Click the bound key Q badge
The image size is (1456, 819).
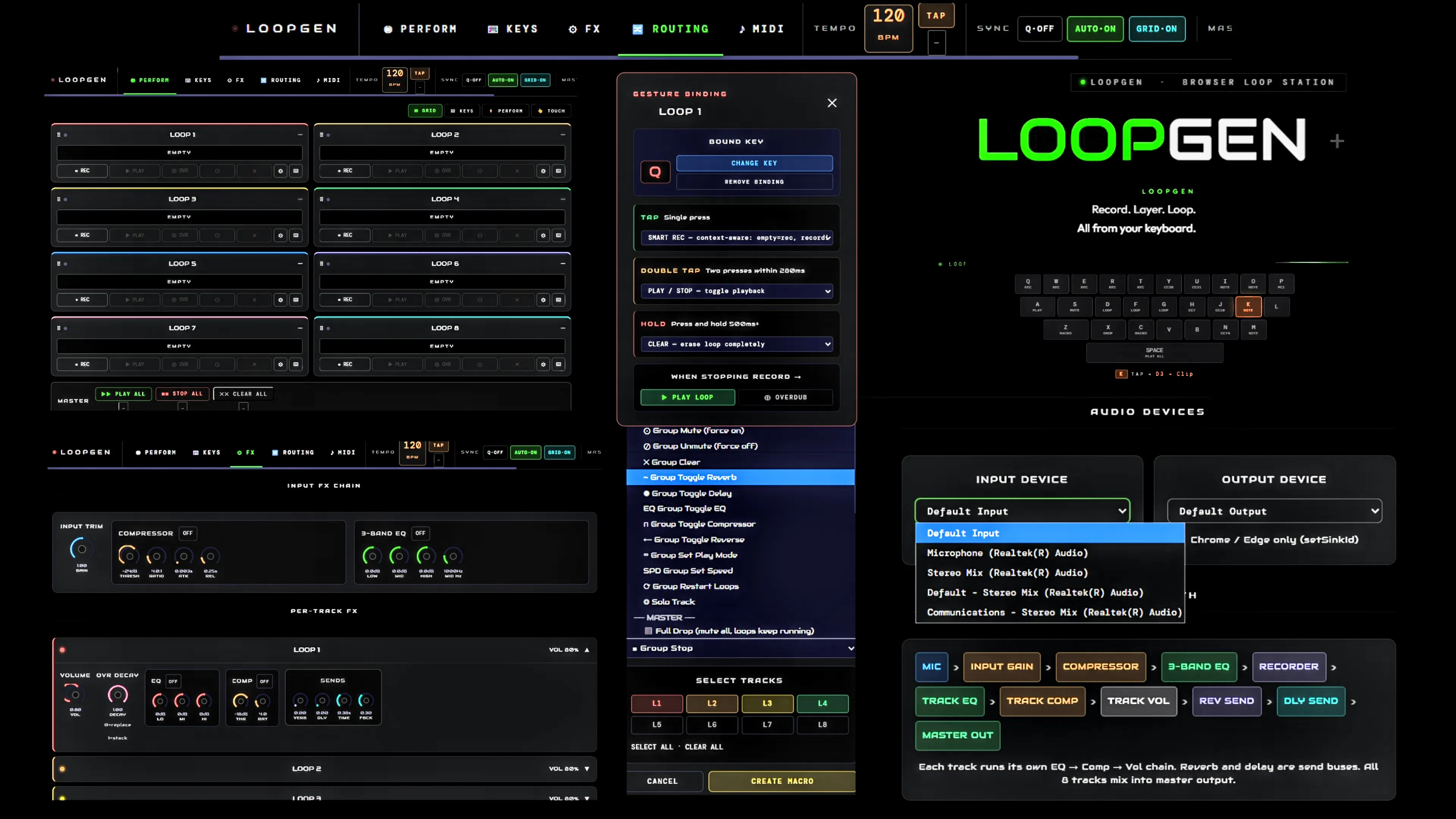tap(655, 172)
